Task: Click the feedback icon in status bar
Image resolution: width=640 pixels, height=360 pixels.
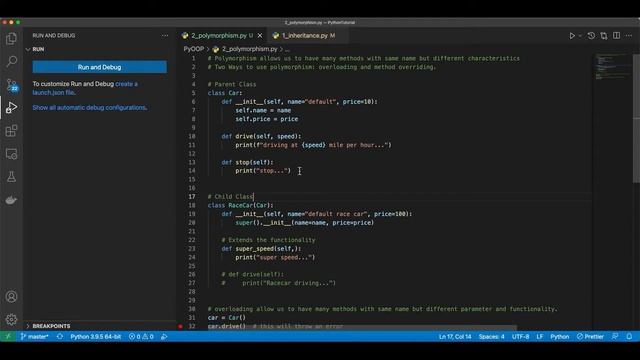Action: 615,337
